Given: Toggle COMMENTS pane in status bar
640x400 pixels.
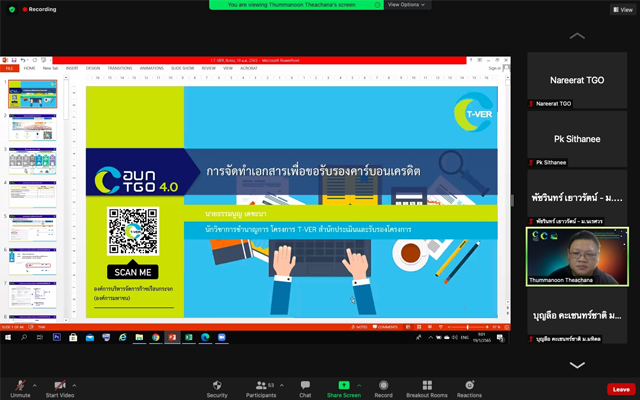Looking at the screenshot, I should 385,327.
